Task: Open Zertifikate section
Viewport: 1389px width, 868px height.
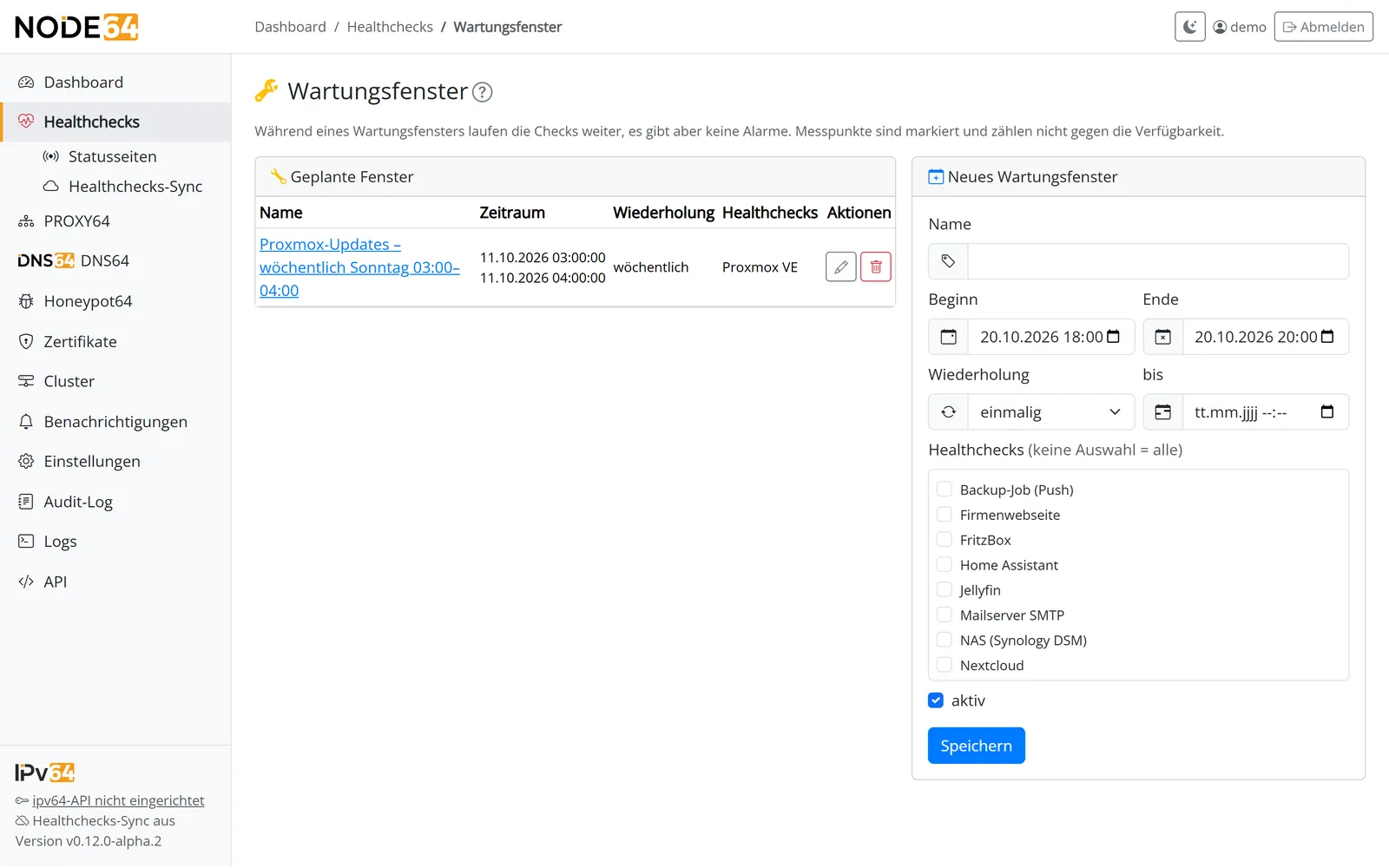Action: pos(115,342)
